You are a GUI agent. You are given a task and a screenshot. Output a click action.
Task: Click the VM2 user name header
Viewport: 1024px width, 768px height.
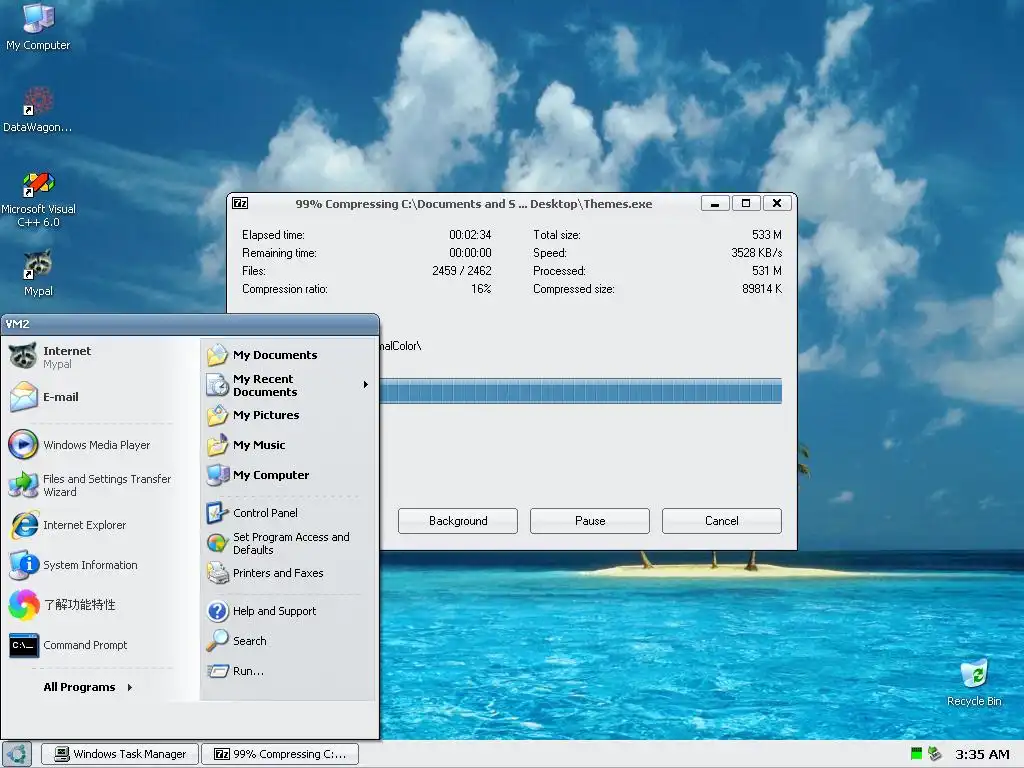click(17, 324)
